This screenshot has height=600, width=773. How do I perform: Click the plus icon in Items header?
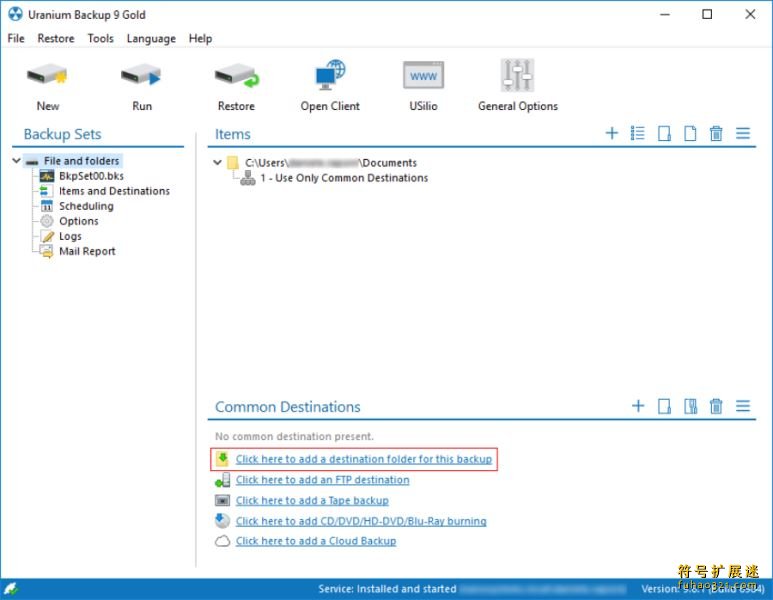click(x=611, y=133)
